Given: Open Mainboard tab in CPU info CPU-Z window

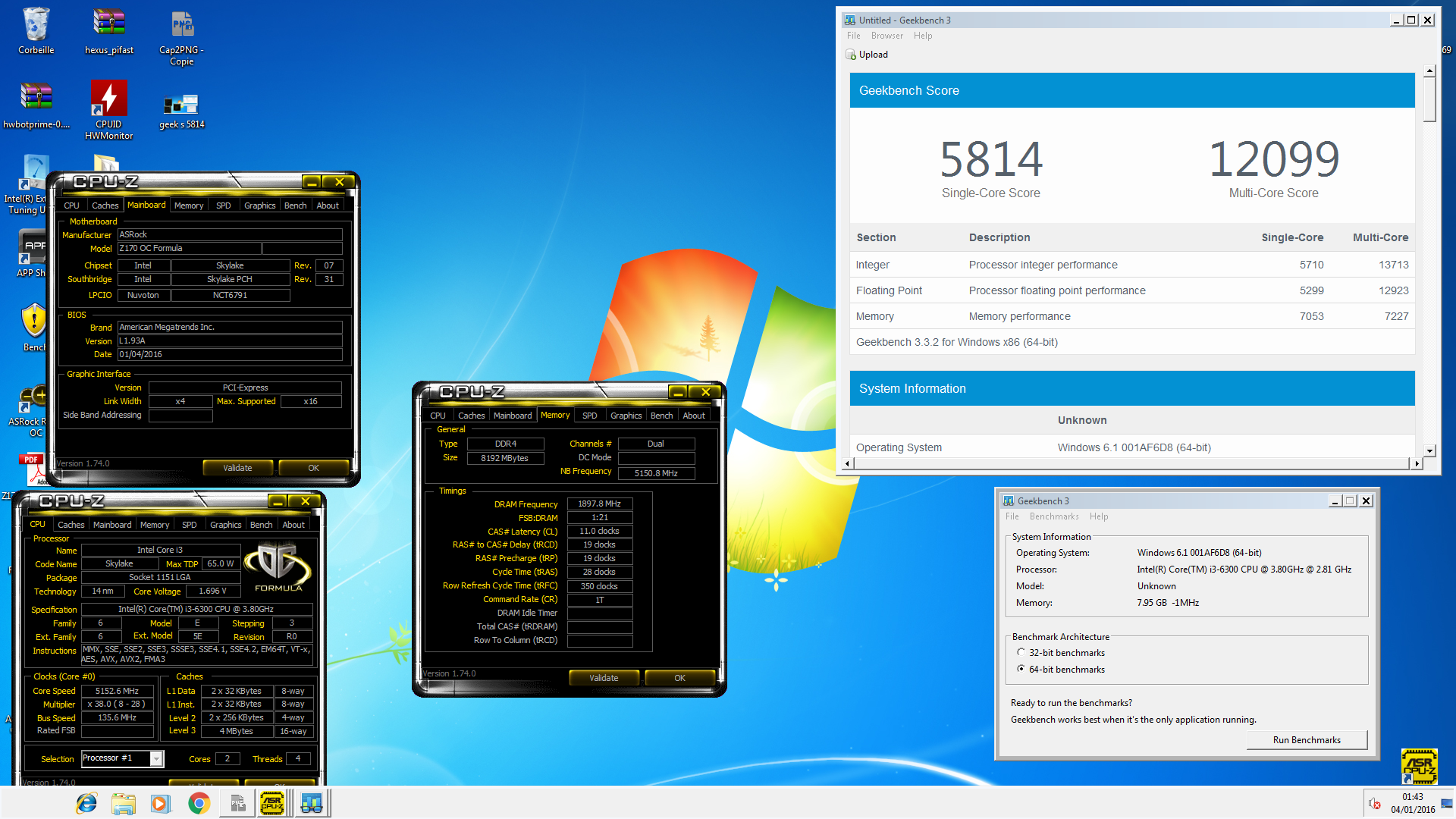Looking at the screenshot, I should (x=112, y=525).
